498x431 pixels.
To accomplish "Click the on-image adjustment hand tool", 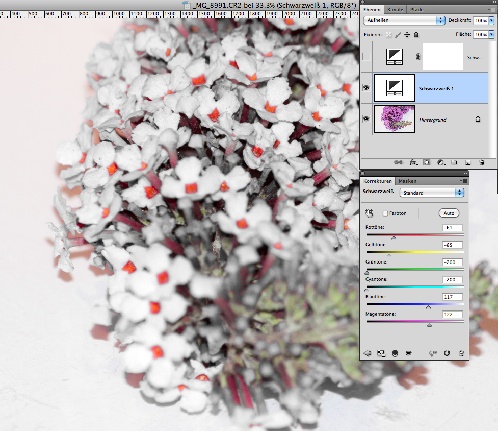I will 369,213.
